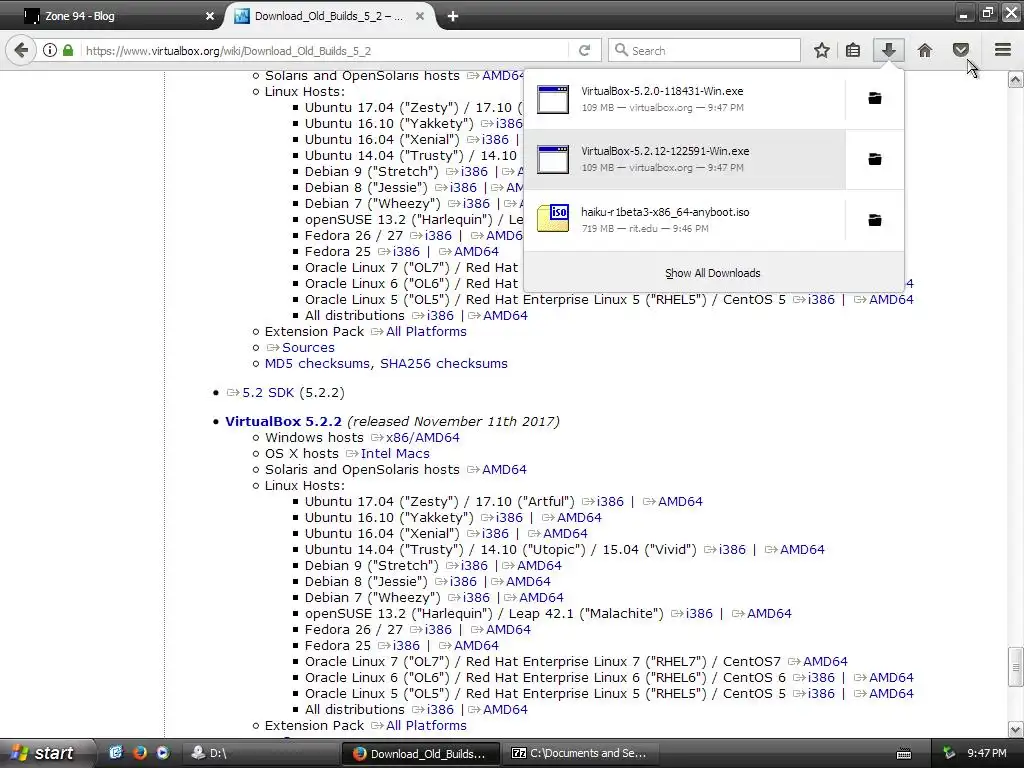This screenshot has height=768, width=1024.
Task: Open the SHA256 checksums link
Action: point(443,364)
